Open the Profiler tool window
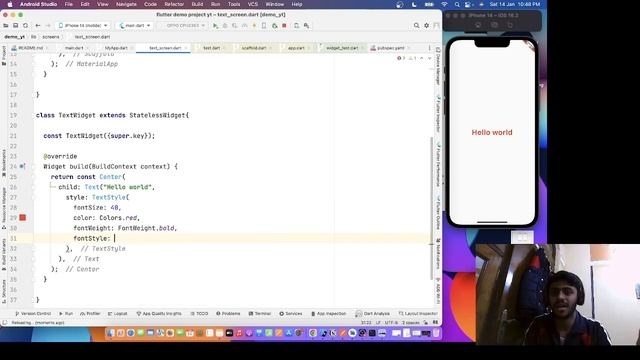640x360 pixels. pos(90,313)
